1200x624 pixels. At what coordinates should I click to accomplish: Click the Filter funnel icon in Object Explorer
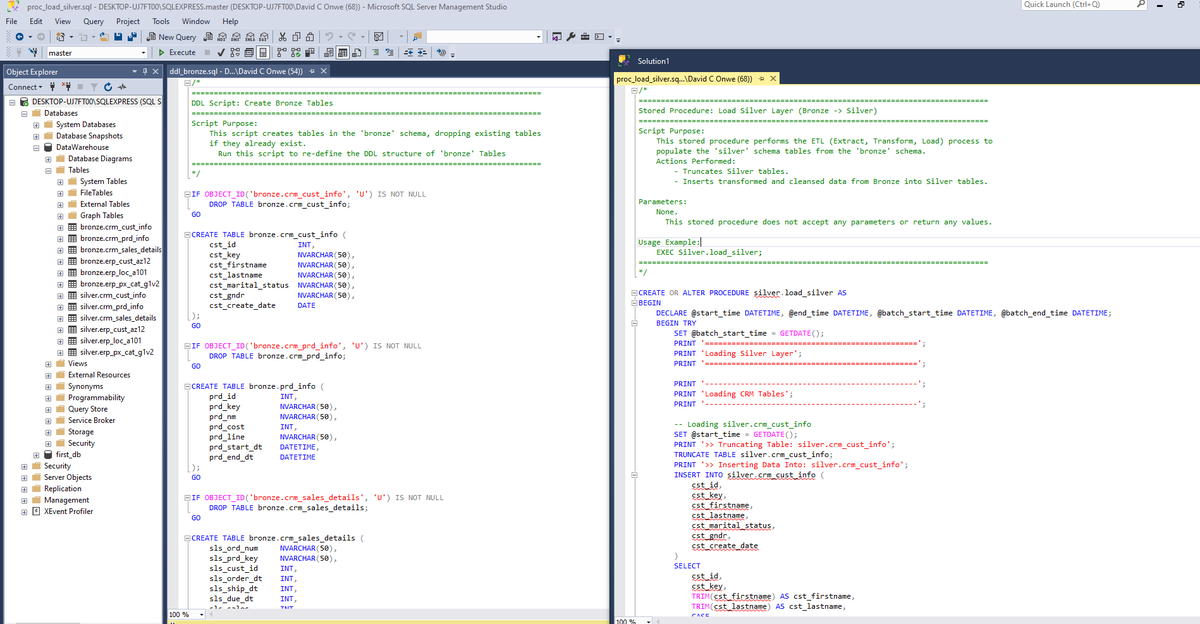(x=94, y=87)
